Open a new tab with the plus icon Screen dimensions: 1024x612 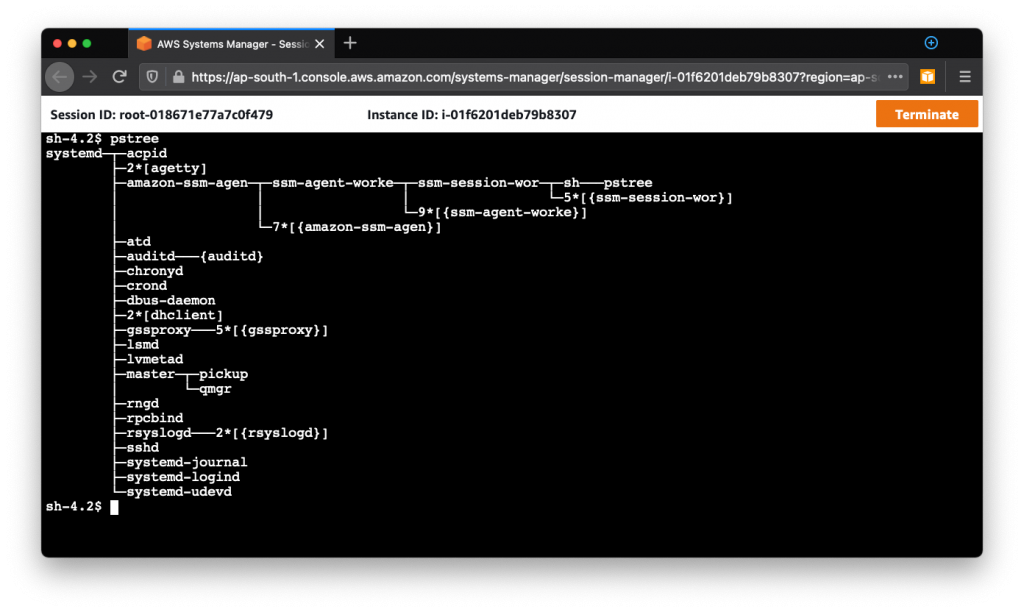coord(350,43)
